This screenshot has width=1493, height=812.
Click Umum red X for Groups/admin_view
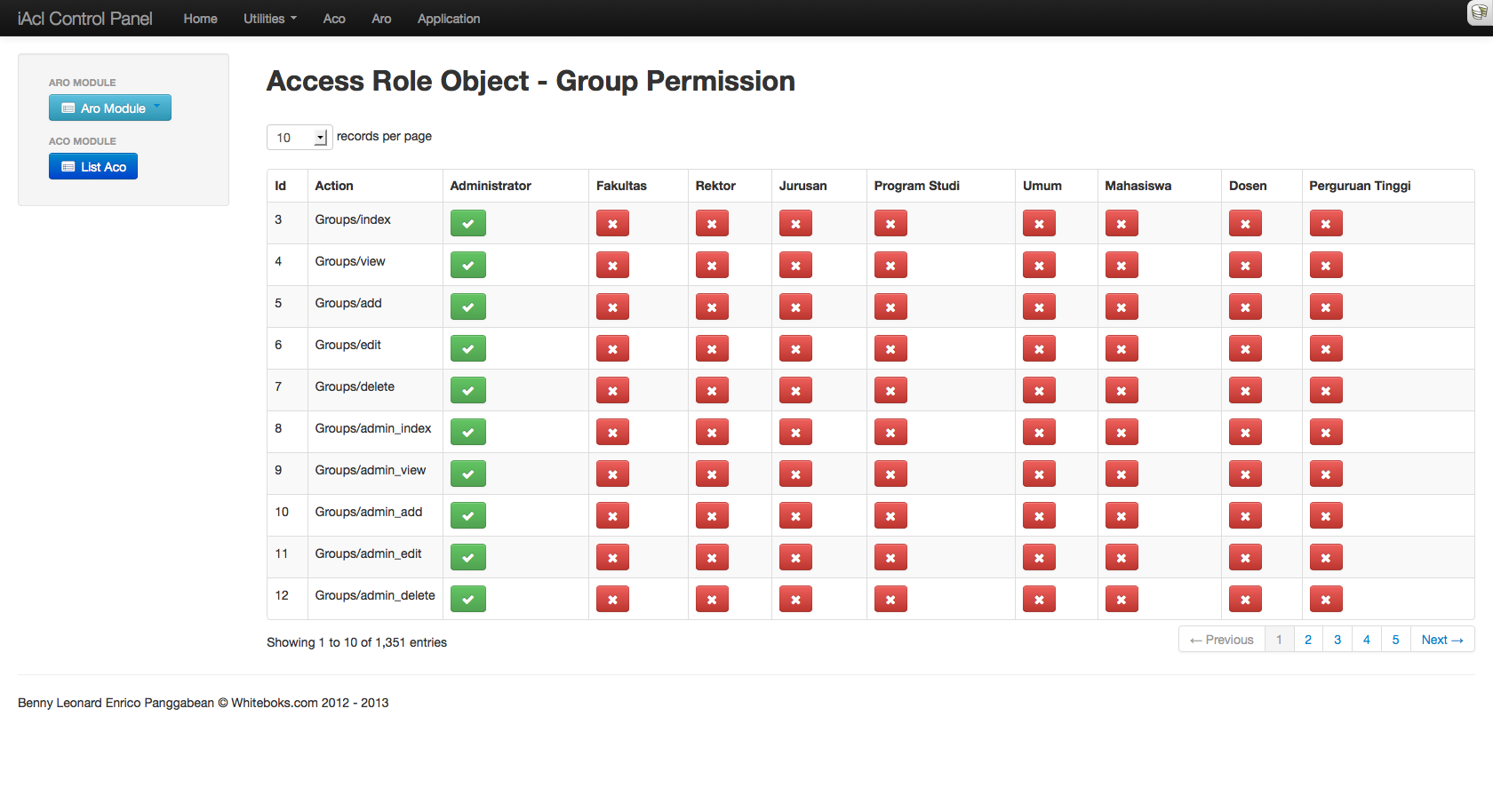click(1039, 474)
